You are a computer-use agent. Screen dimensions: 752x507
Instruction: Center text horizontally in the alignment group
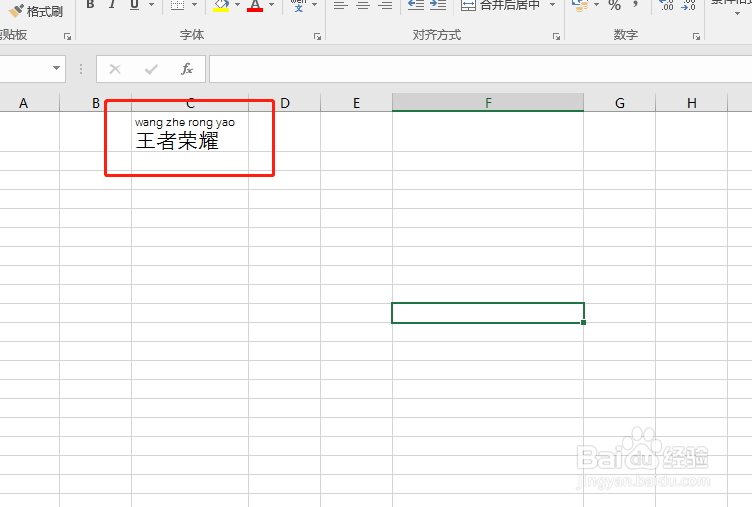coord(363,5)
